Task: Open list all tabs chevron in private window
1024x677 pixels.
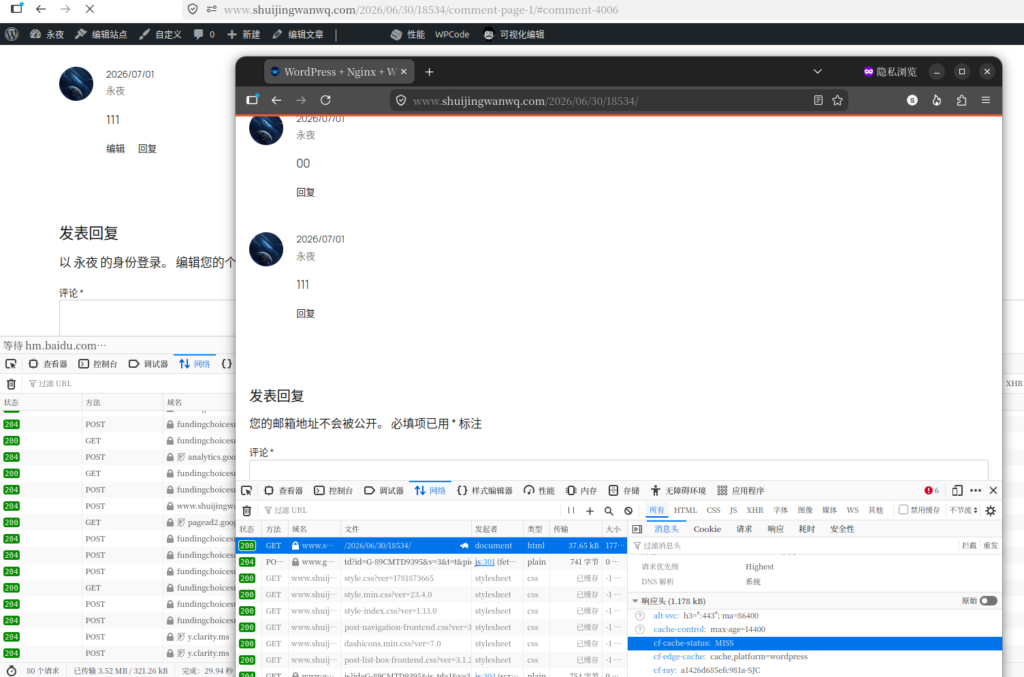Action: [x=817, y=72]
